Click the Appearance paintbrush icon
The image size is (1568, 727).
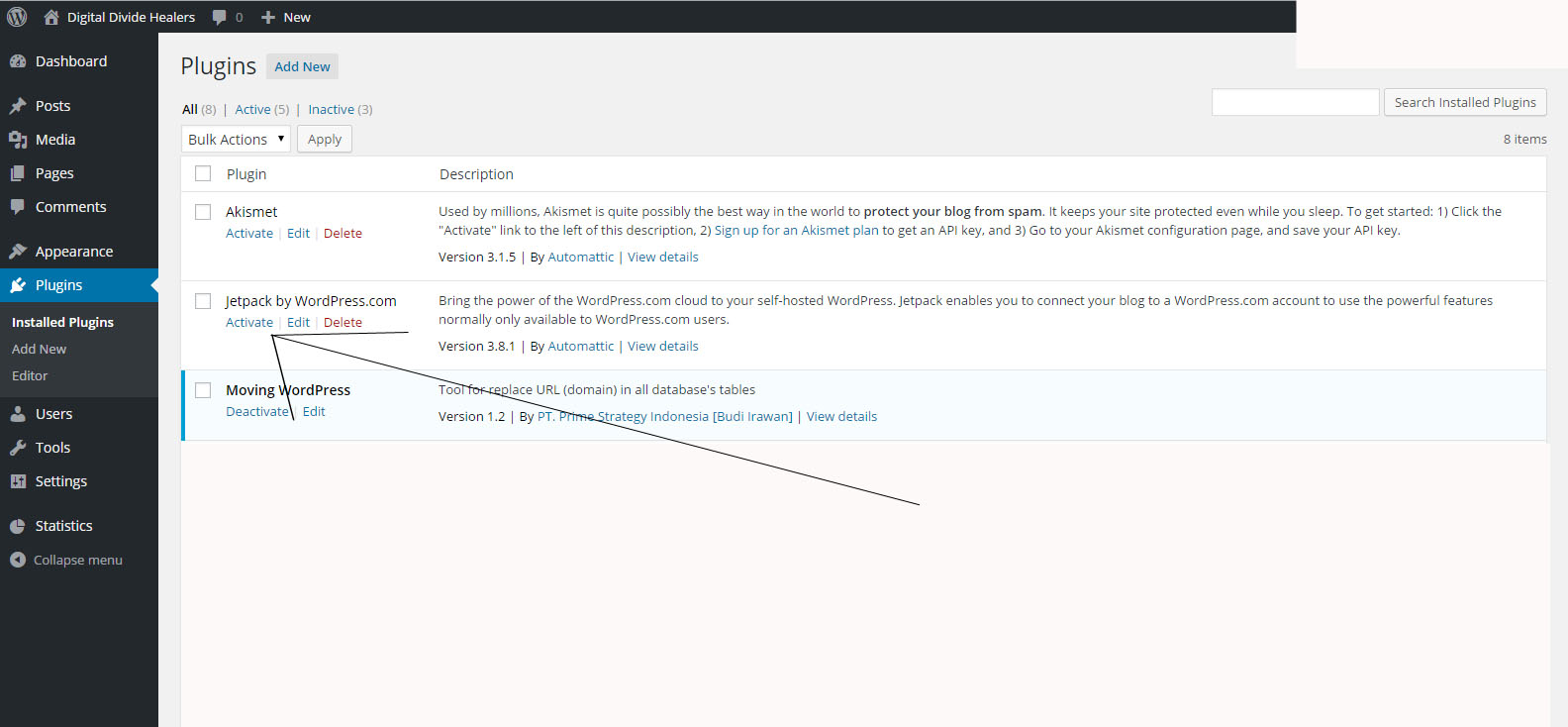[18, 252]
